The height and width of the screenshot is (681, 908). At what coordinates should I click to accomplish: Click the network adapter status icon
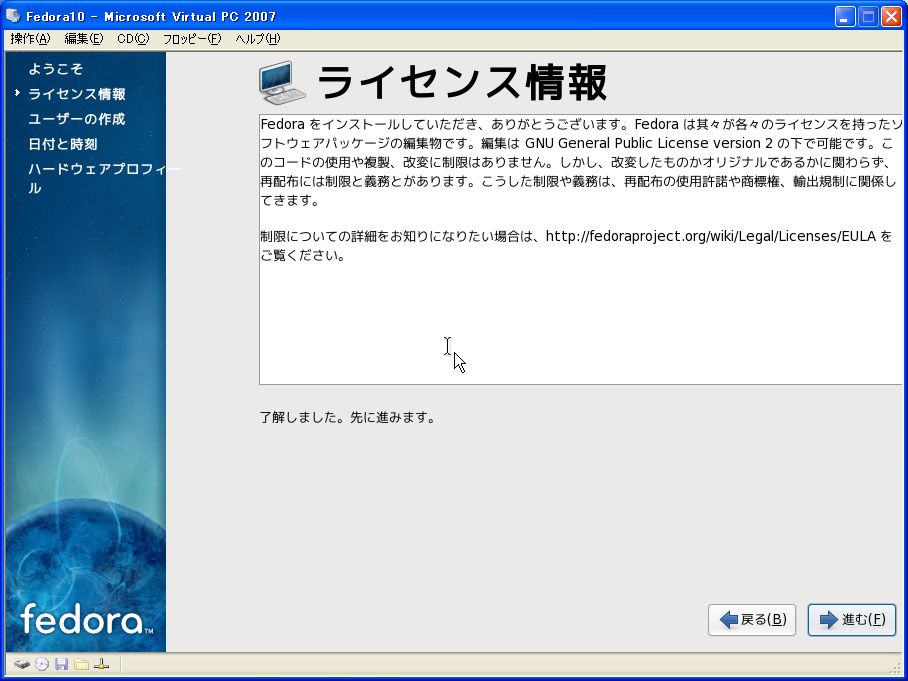tap(101, 664)
